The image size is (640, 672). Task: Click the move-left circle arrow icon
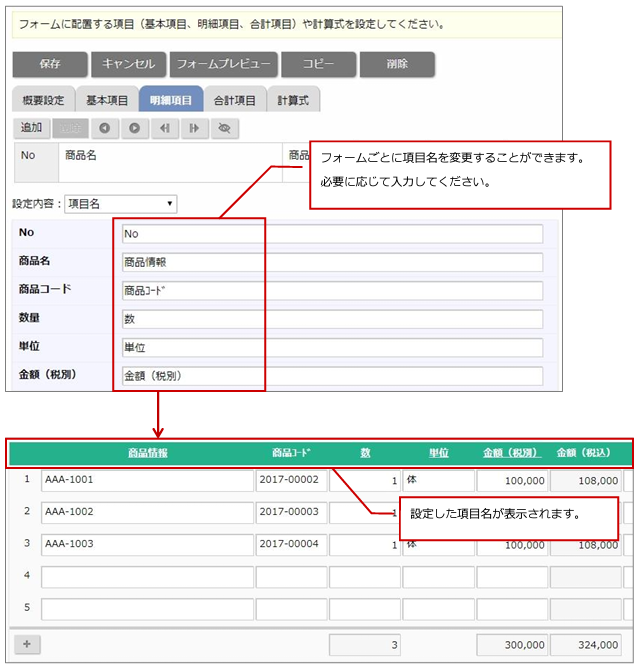105,128
